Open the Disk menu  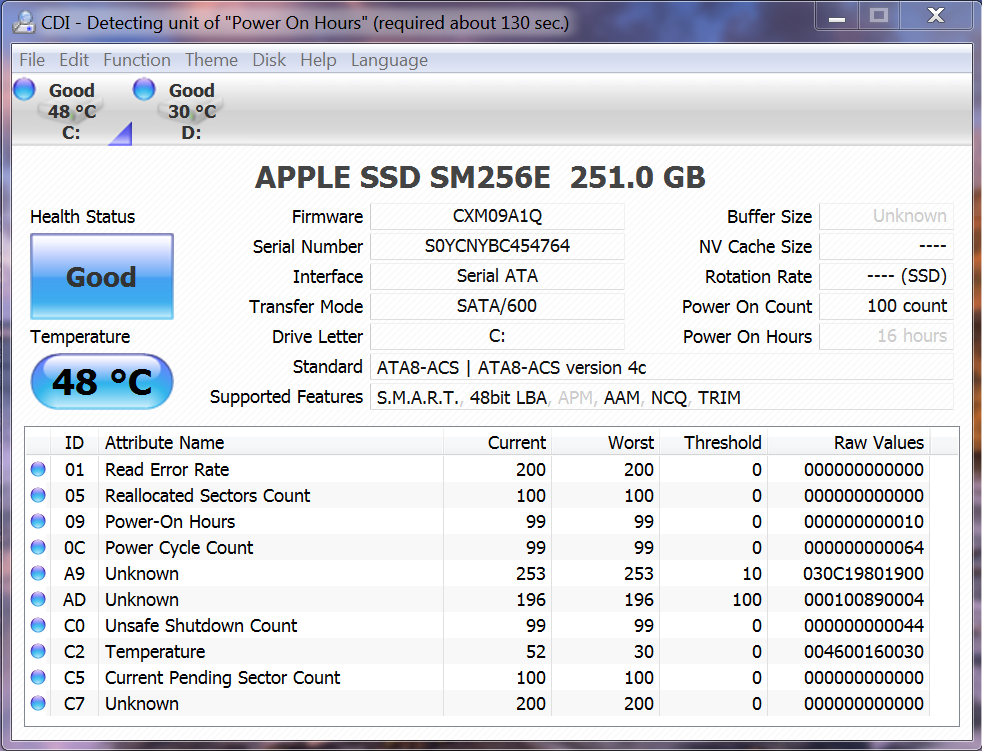coord(269,60)
